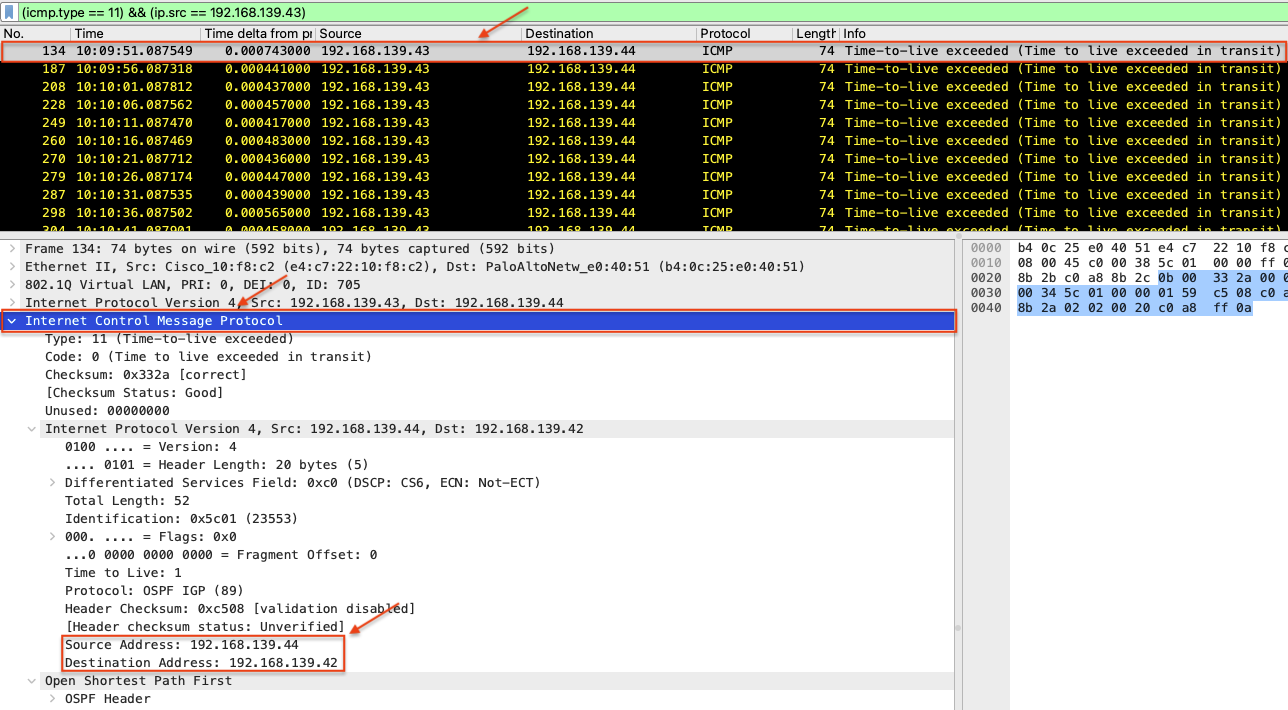The width and height of the screenshot is (1288, 710).
Task: Select the Type: 11 field line
Action: click(x=155, y=339)
